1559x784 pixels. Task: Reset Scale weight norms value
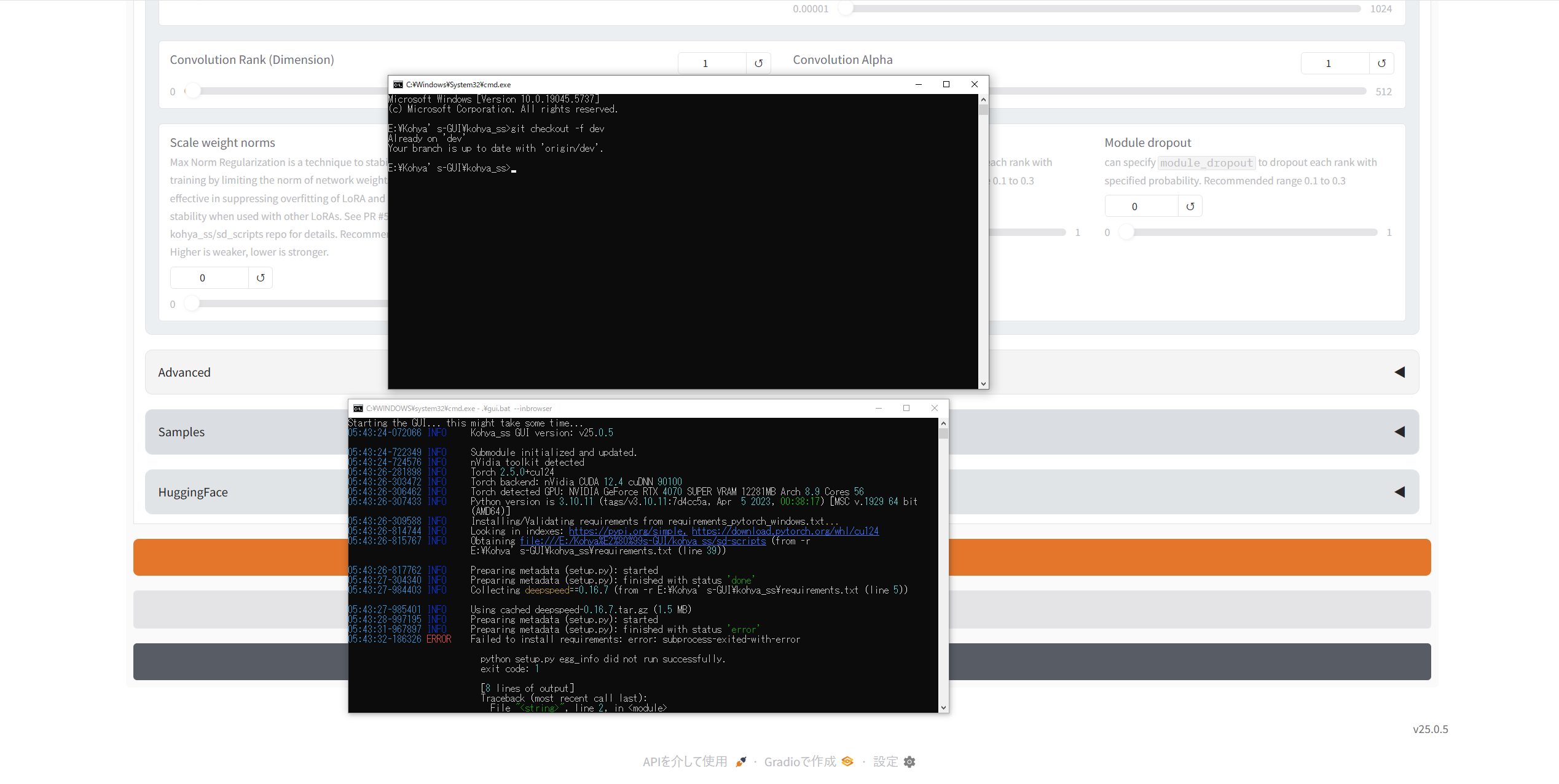click(261, 278)
